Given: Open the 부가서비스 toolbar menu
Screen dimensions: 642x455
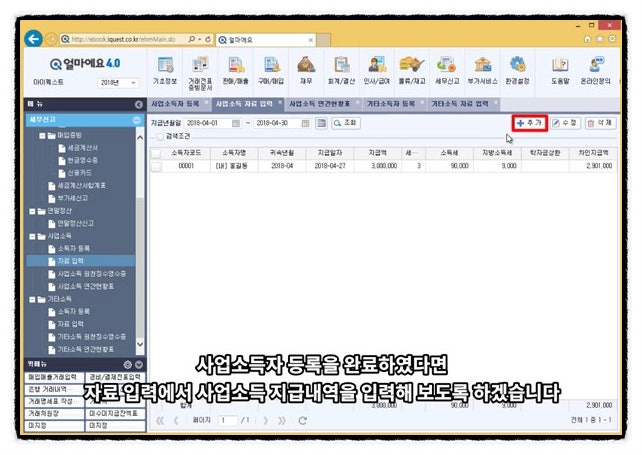Looking at the screenshot, I should point(483,70).
